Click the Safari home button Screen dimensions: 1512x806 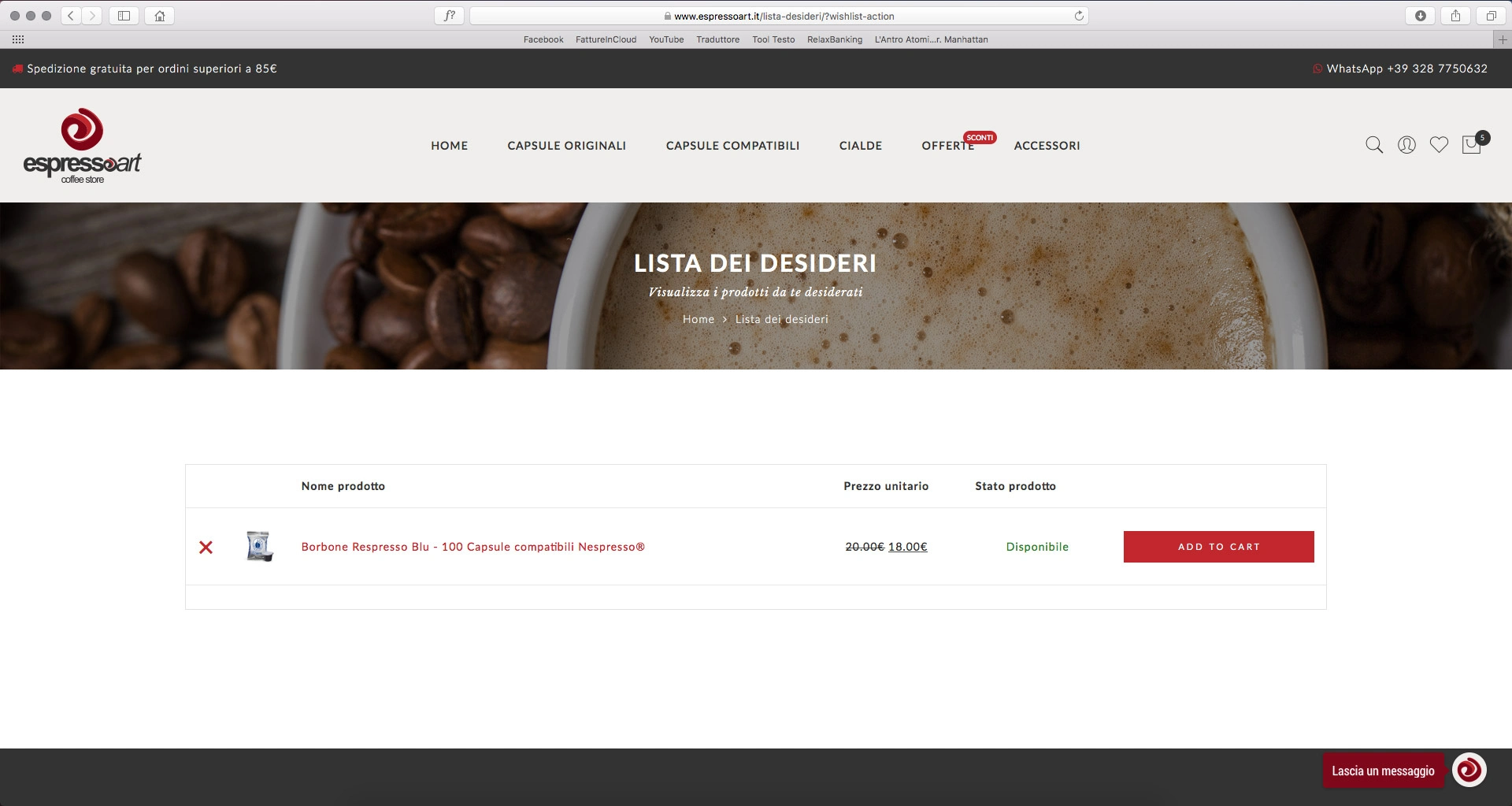point(160,16)
